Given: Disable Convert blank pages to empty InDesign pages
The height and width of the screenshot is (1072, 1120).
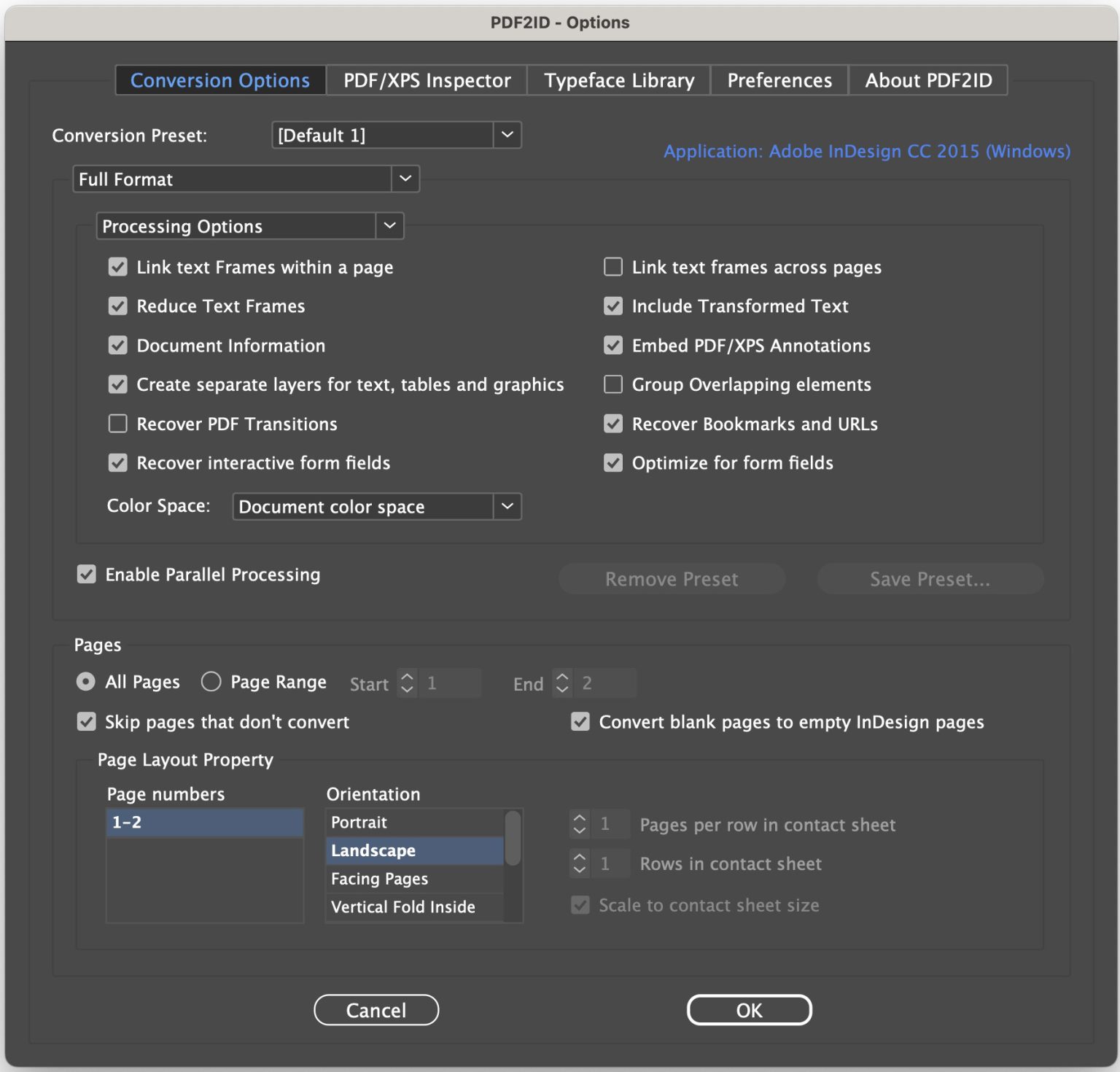Looking at the screenshot, I should pos(580,721).
